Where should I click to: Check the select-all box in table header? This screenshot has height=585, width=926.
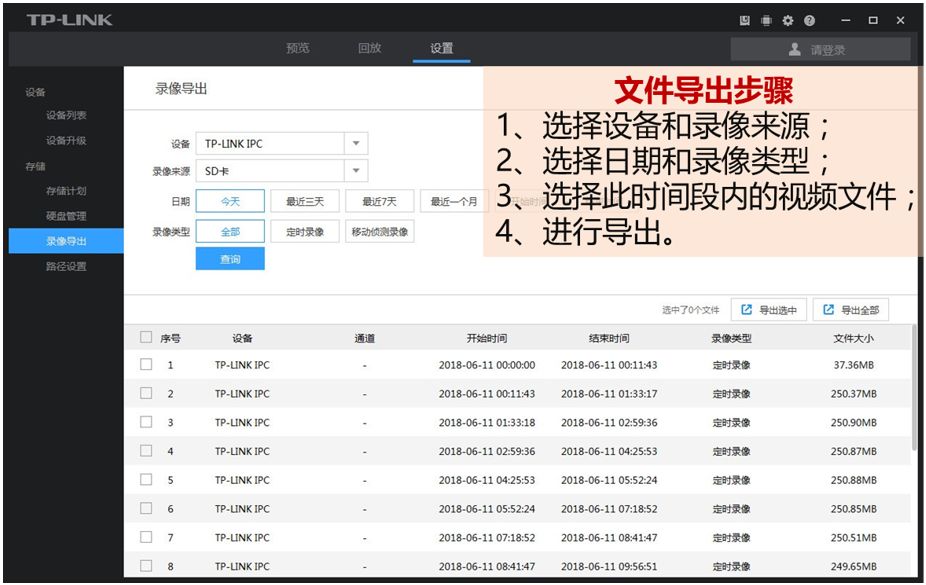click(146, 338)
